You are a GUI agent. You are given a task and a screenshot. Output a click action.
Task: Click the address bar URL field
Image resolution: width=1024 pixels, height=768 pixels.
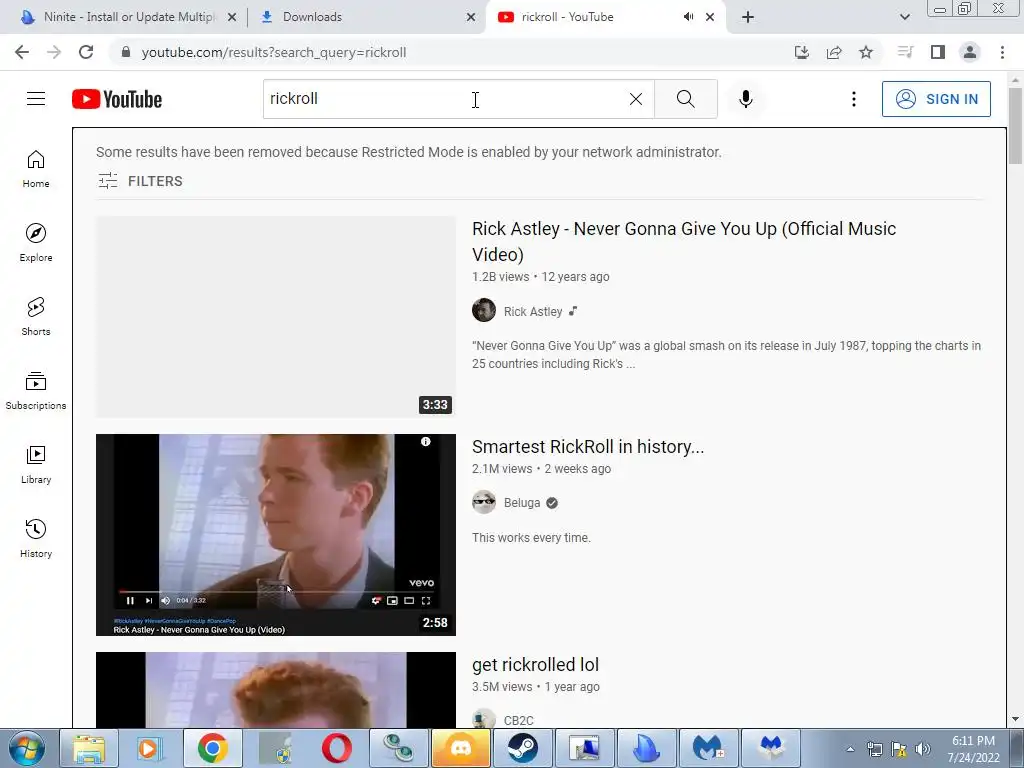pos(451,52)
